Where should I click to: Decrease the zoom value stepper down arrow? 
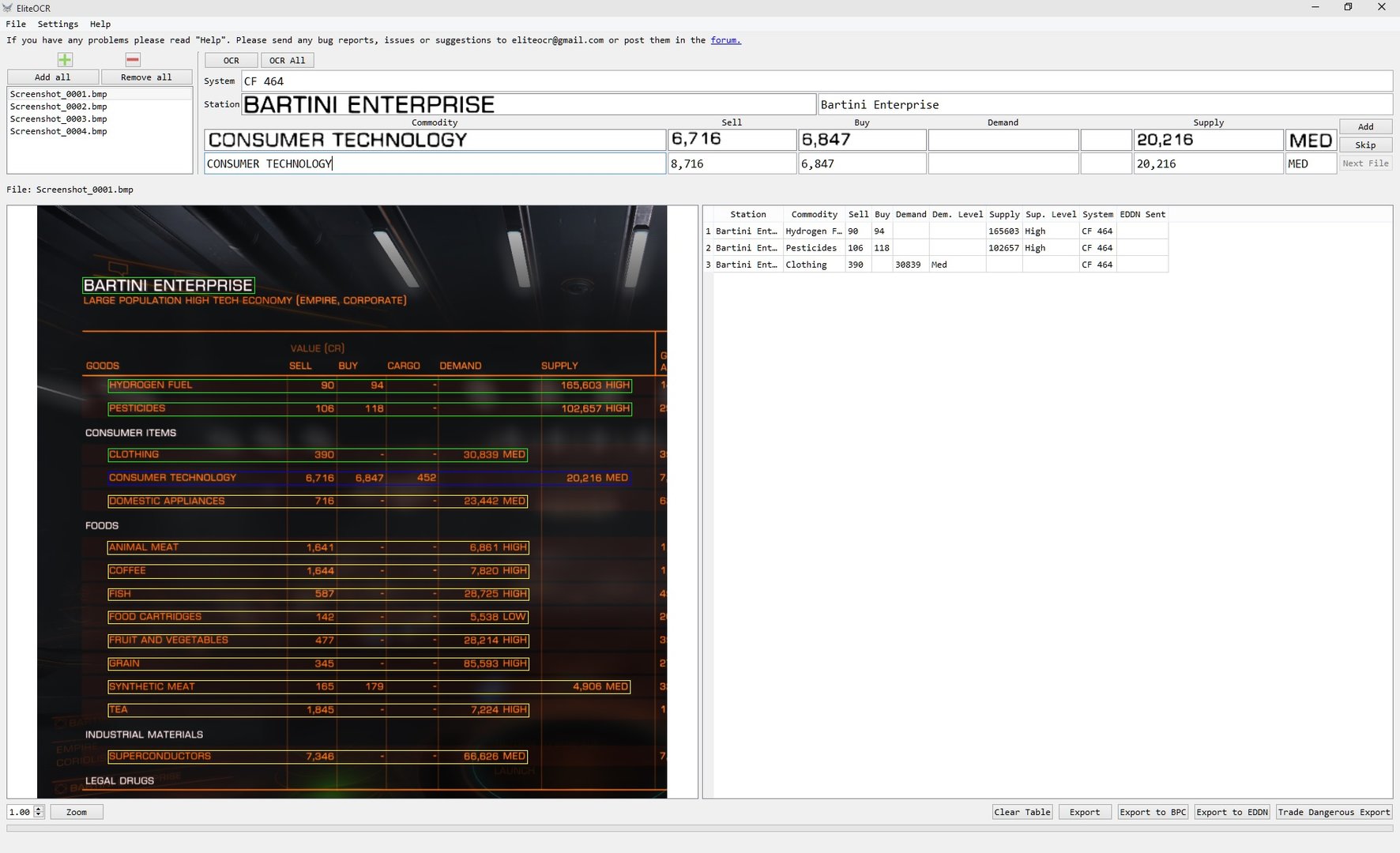pos(39,815)
